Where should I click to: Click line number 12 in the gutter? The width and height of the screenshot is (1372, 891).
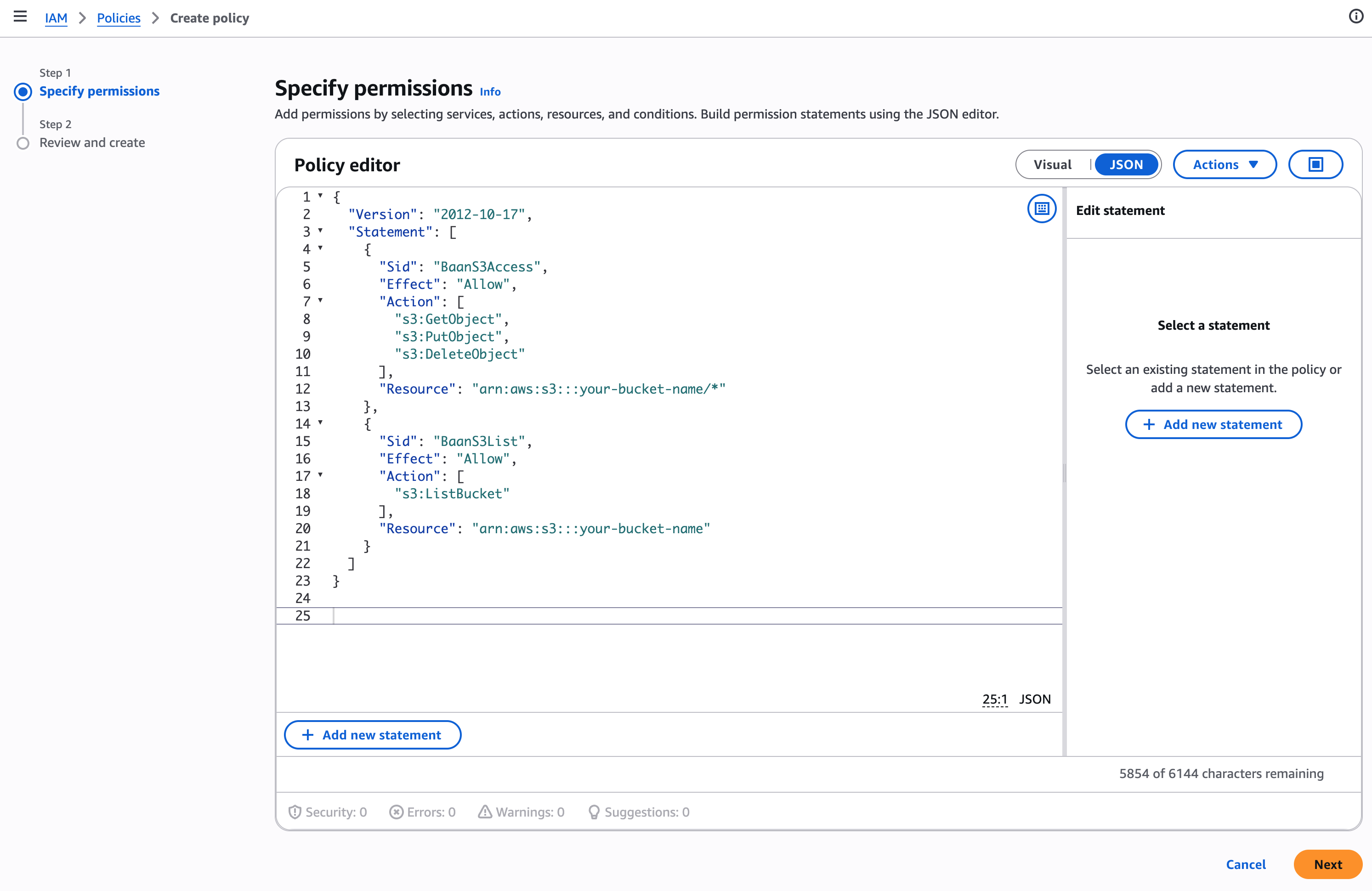tap(303, 389)
